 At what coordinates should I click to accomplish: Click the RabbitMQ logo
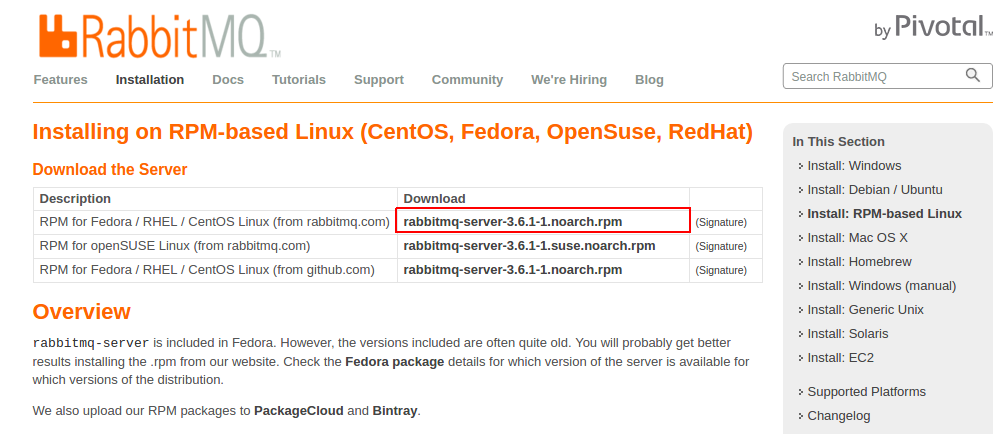click(x=159, y=36)
